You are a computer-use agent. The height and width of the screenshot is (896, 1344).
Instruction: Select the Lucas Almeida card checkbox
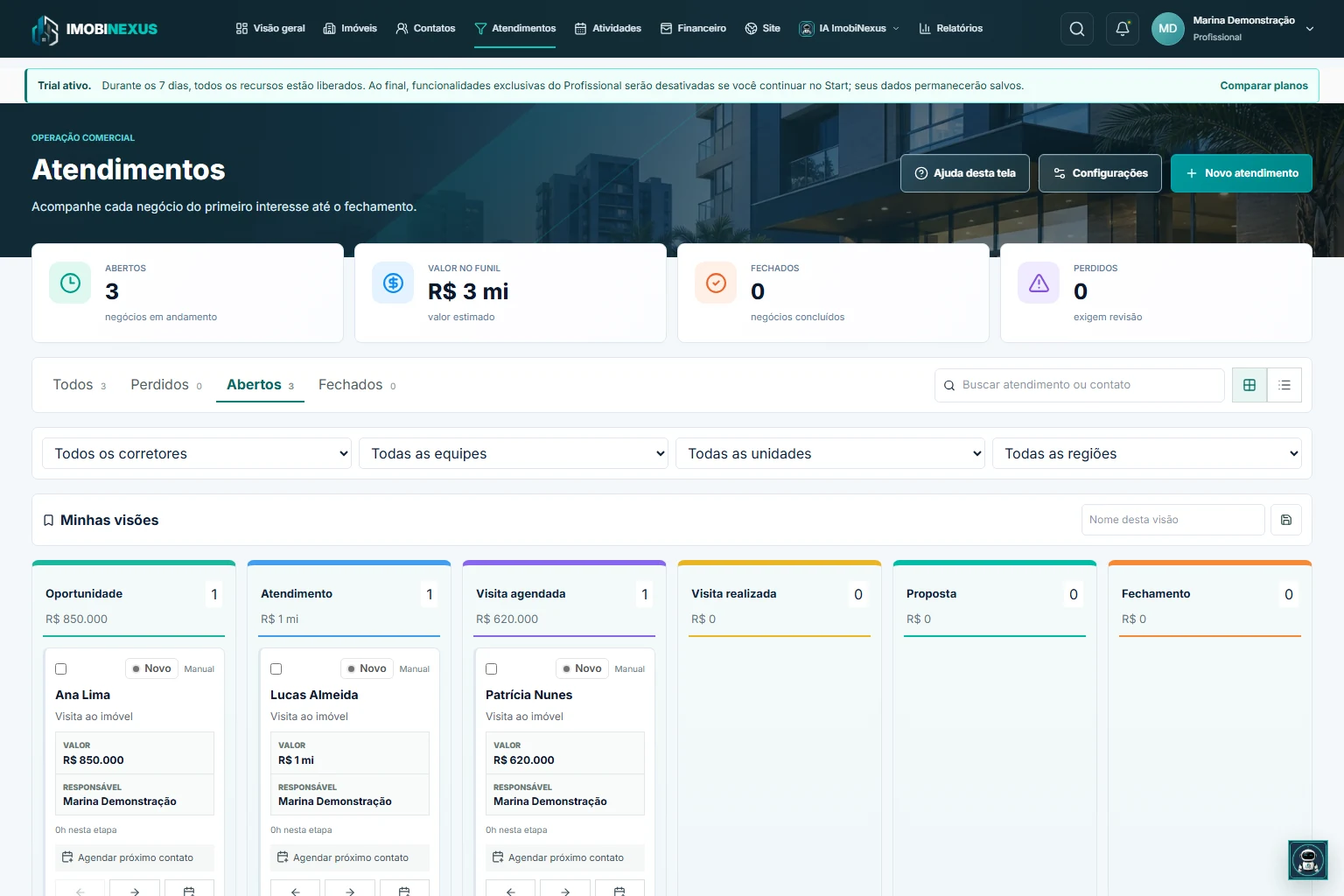click(x=276, y=668)
